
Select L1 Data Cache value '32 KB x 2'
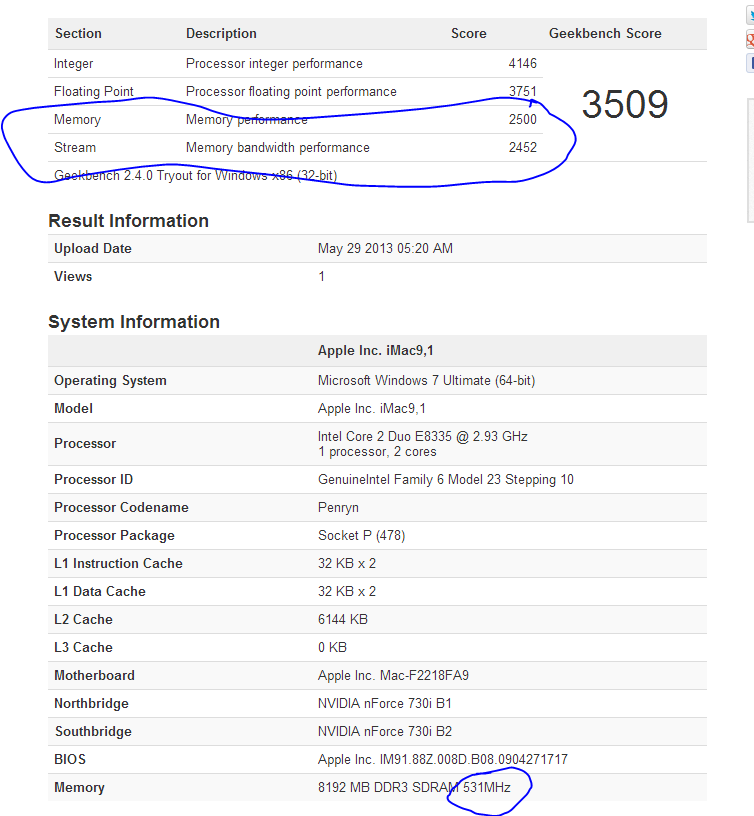(x=347, y=592)
